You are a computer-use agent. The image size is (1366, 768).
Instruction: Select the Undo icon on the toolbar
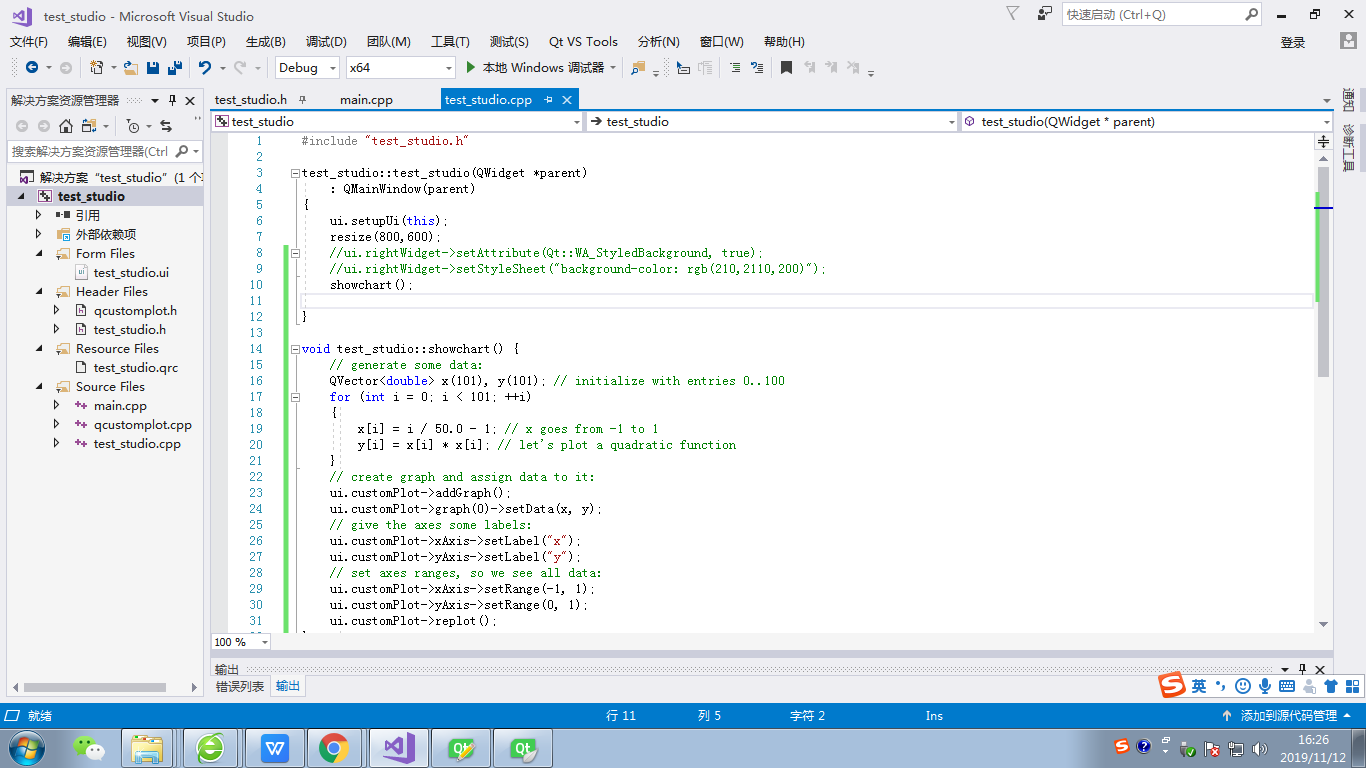point(205,67)
